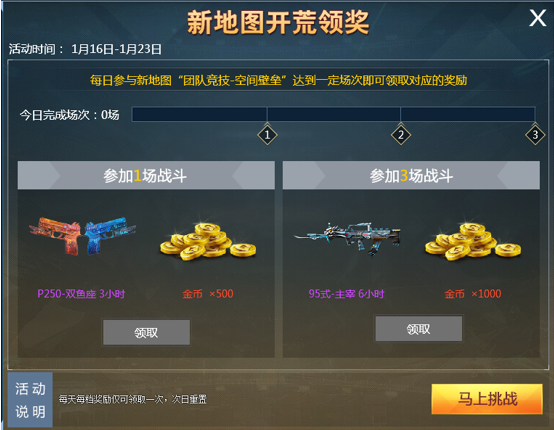Click the P250-双鱼座 dual pistols icon
554x430 pixels.
click(82, 236)
